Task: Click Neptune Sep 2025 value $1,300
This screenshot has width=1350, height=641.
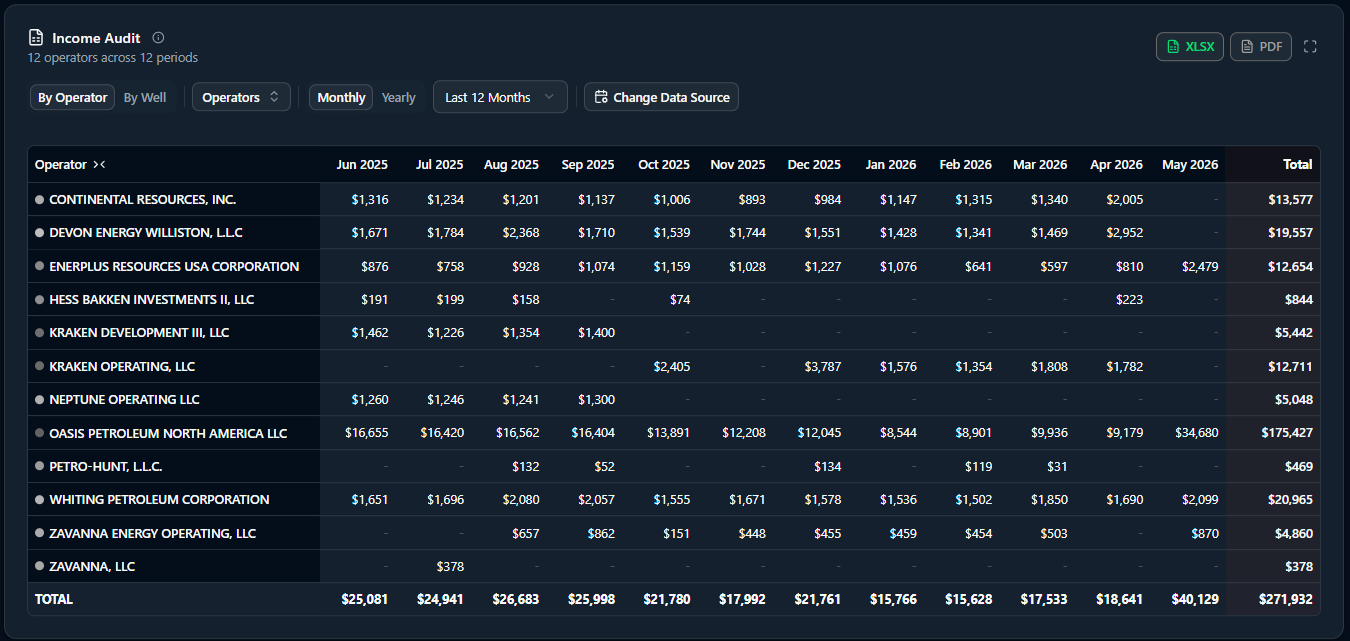Action: tap(596, 399)
